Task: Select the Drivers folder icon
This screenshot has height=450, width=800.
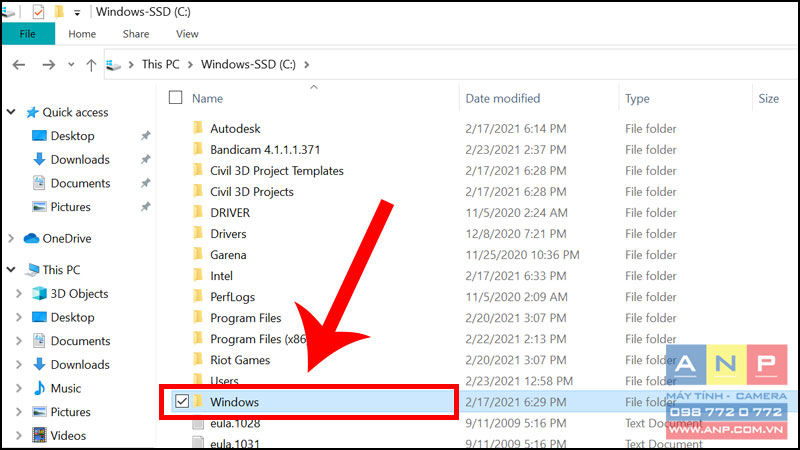Action: point(198,233)
